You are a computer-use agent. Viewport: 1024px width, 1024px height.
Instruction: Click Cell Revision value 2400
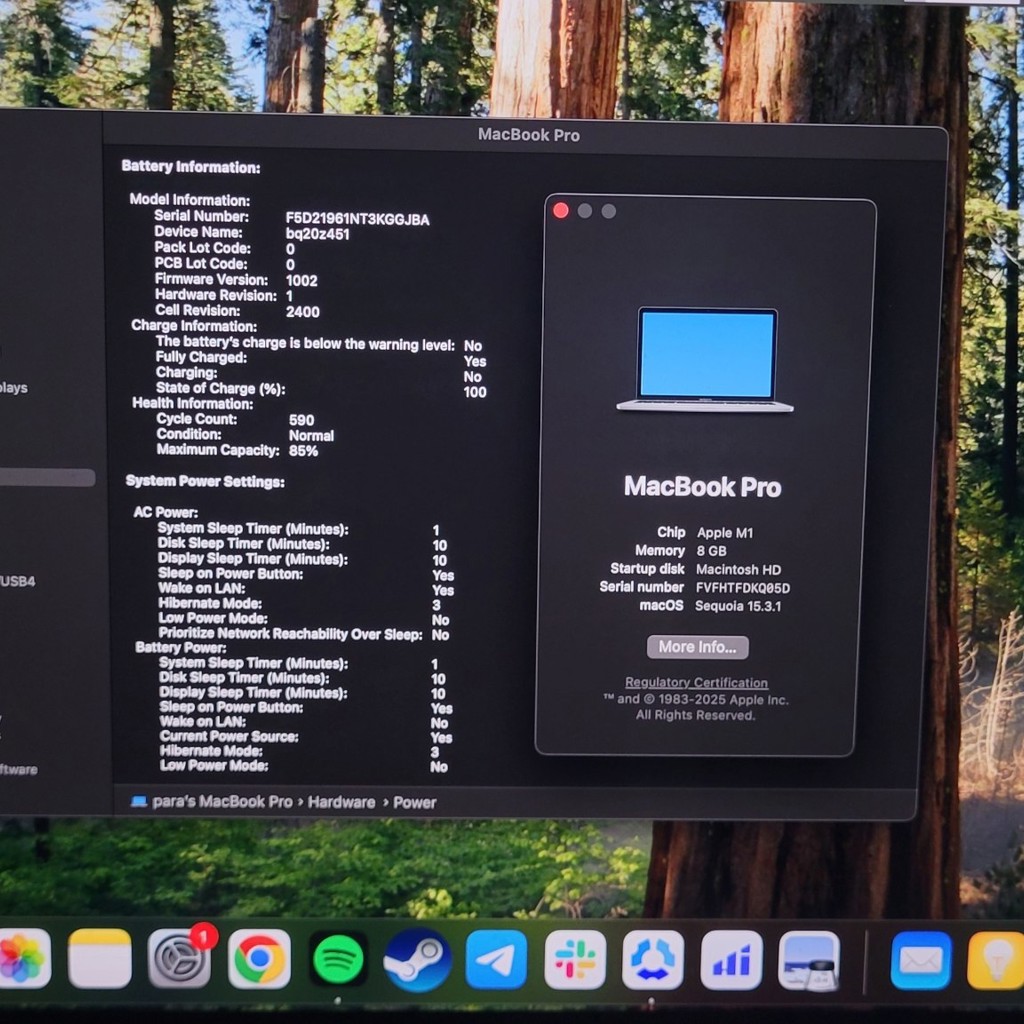(x=303, y=312)
